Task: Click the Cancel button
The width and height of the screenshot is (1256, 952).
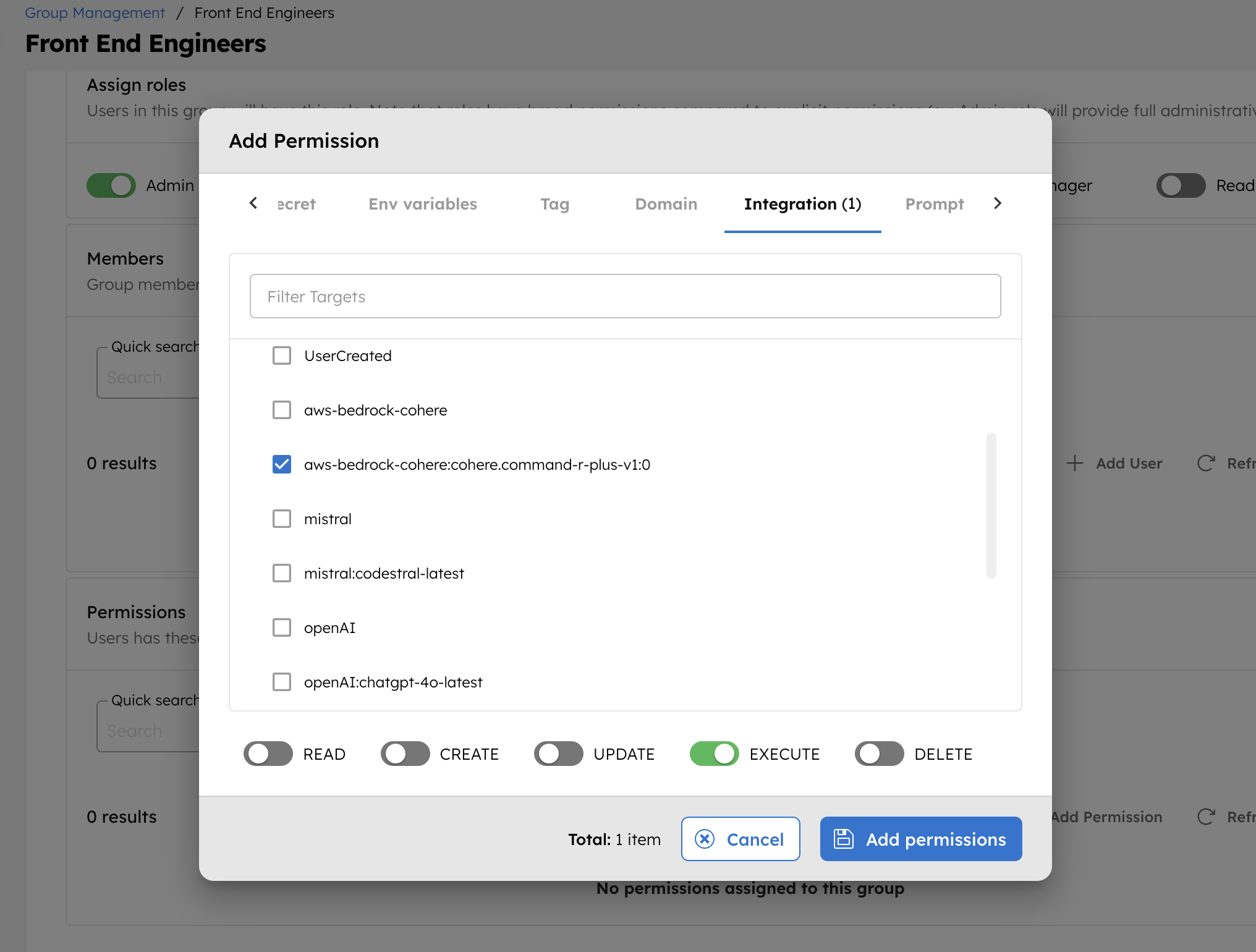Action: coord(740,839)
